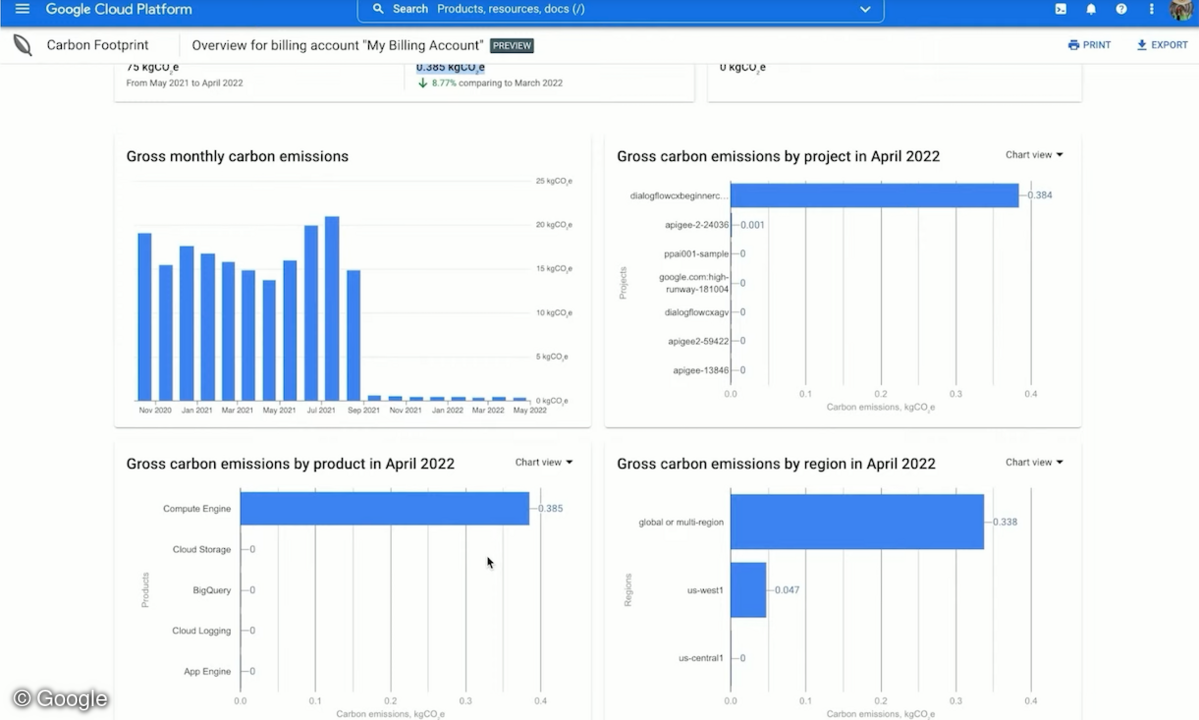Open the help question mark menu
Screen dimensions: 1199x720
(x=1121, y=9)
